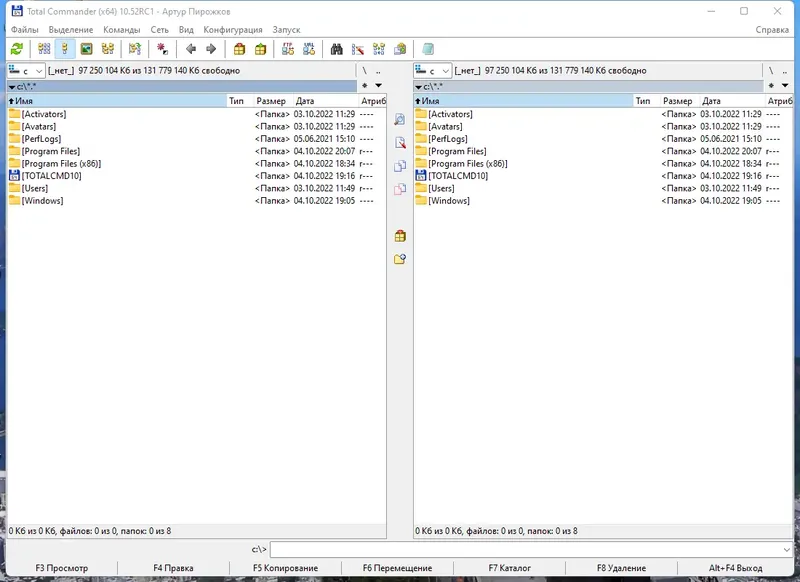Open the Запуск menu
Viewport: 800px width, 582px height.
point(286,30)
